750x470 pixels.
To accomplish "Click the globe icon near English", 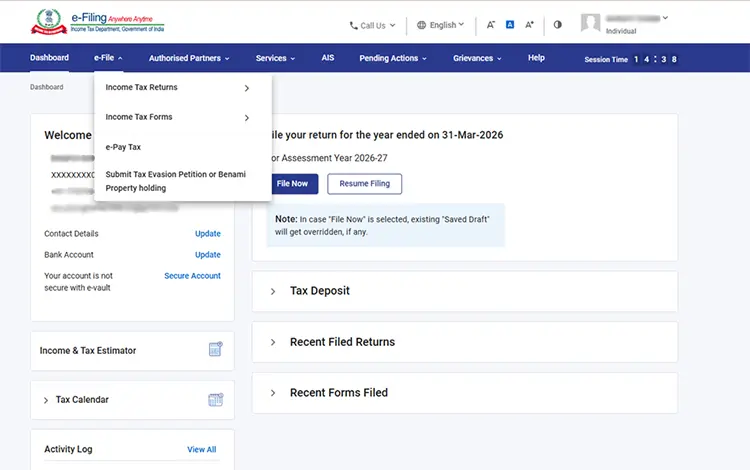I will 421,25.
